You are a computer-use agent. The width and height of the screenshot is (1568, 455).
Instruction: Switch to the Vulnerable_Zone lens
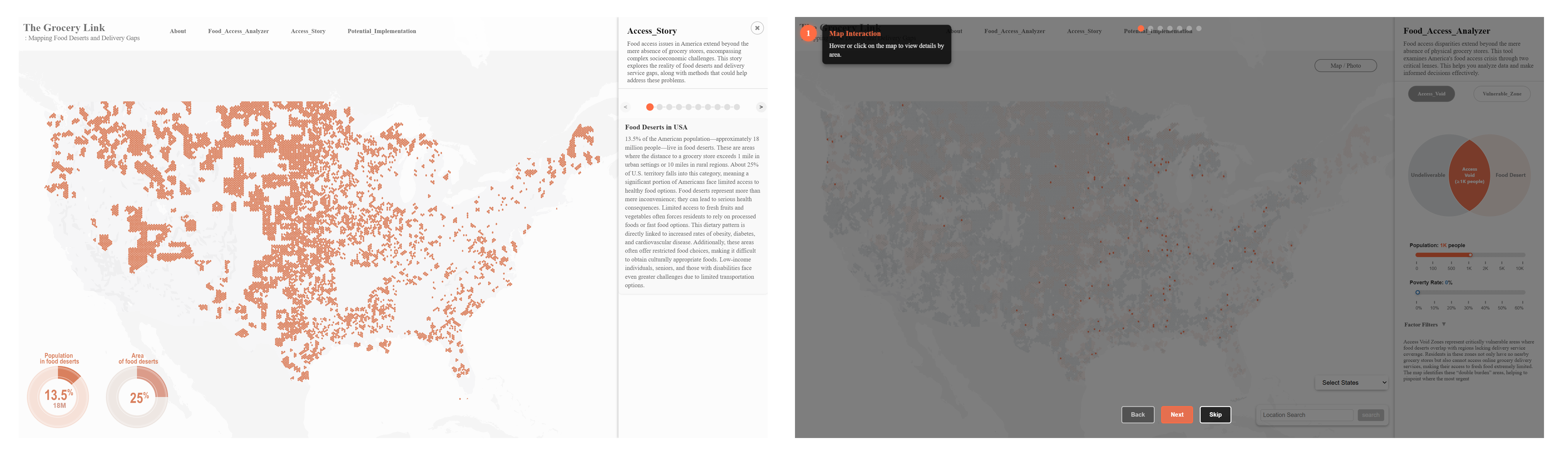[1502, 94]
